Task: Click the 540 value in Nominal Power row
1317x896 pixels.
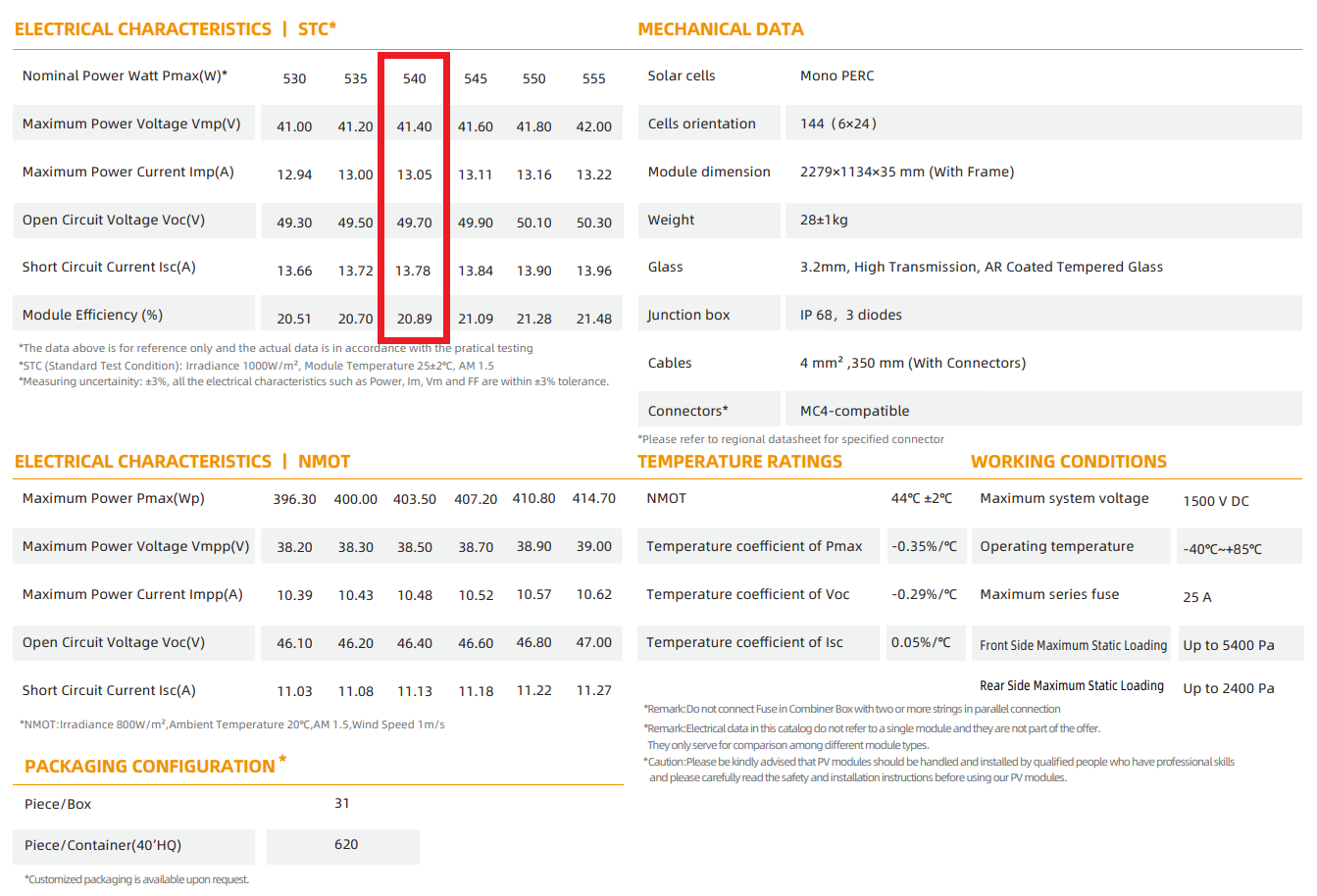Action: click(x=414, y=78)
